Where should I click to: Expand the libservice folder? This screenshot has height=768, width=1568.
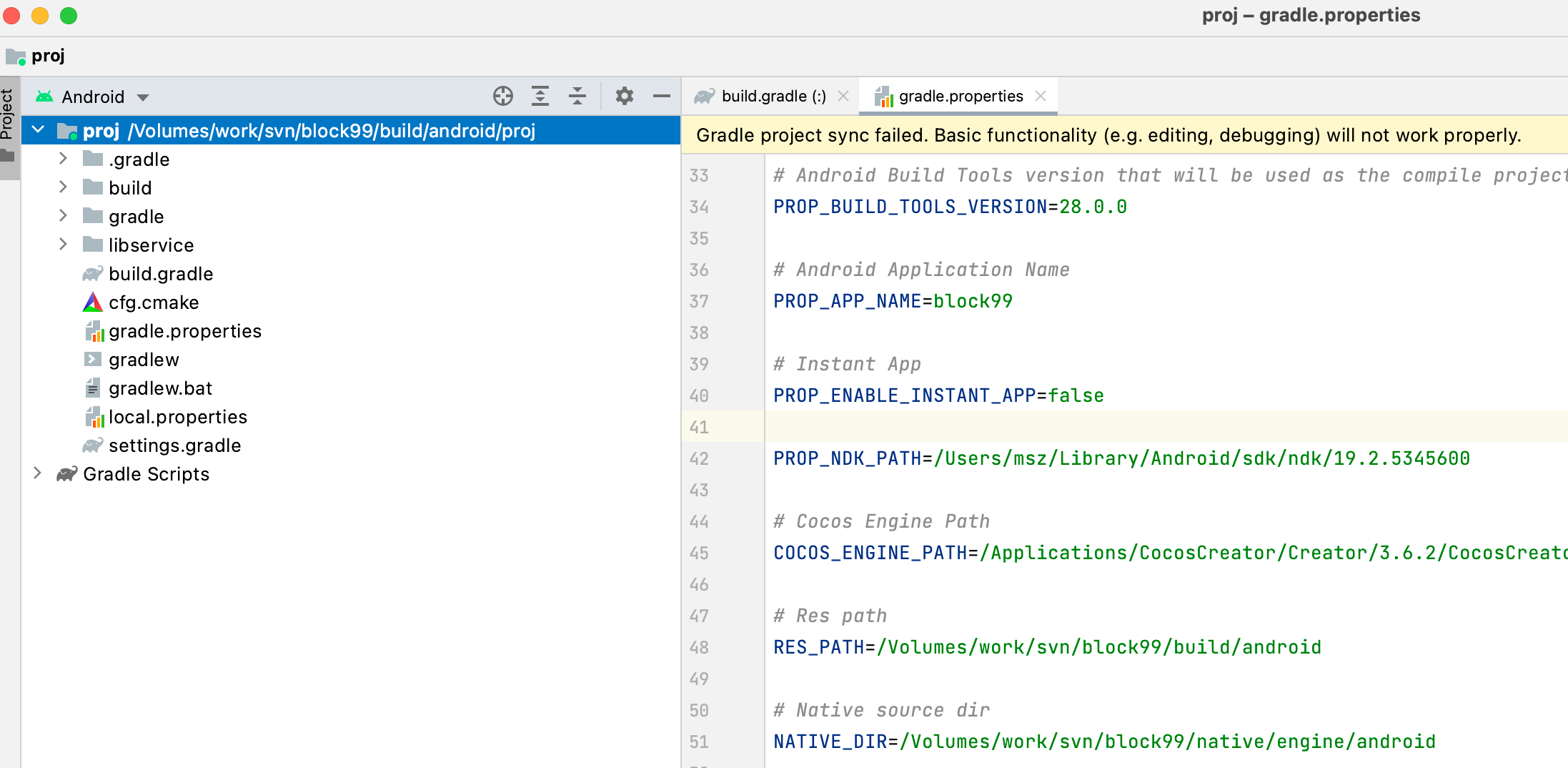(x=63, y=245)
